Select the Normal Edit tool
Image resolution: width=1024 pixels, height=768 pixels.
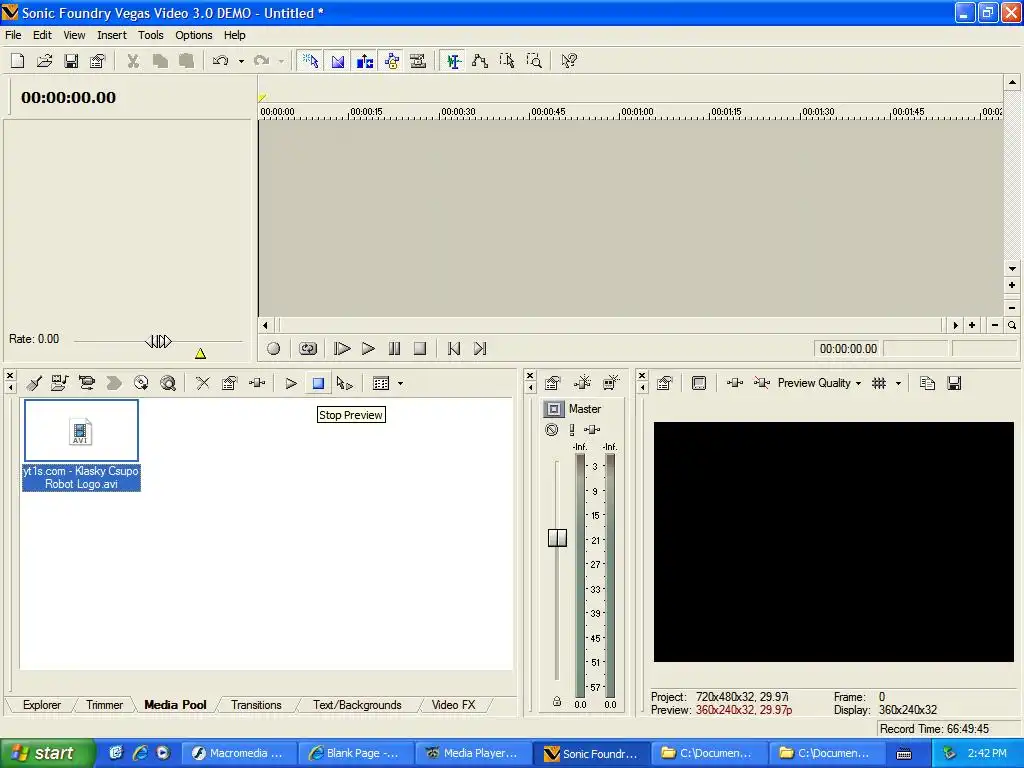pyautogui.click(x=453, y=61)
